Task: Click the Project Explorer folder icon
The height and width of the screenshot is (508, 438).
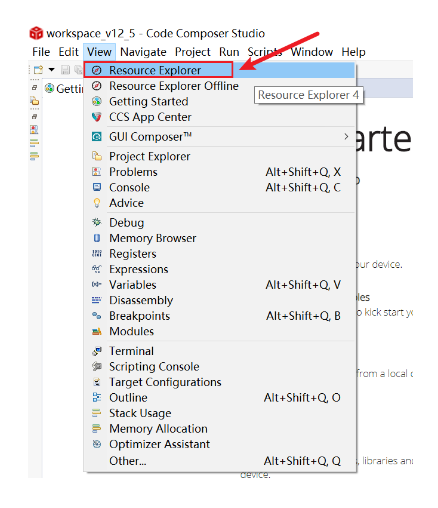Action: coord(97,156)
